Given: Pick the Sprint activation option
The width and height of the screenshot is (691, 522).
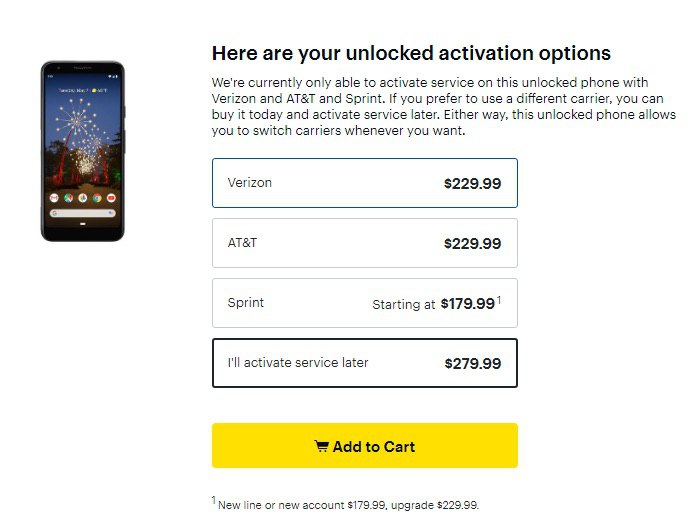Looking at the screenshot, I should pos(364,303).
